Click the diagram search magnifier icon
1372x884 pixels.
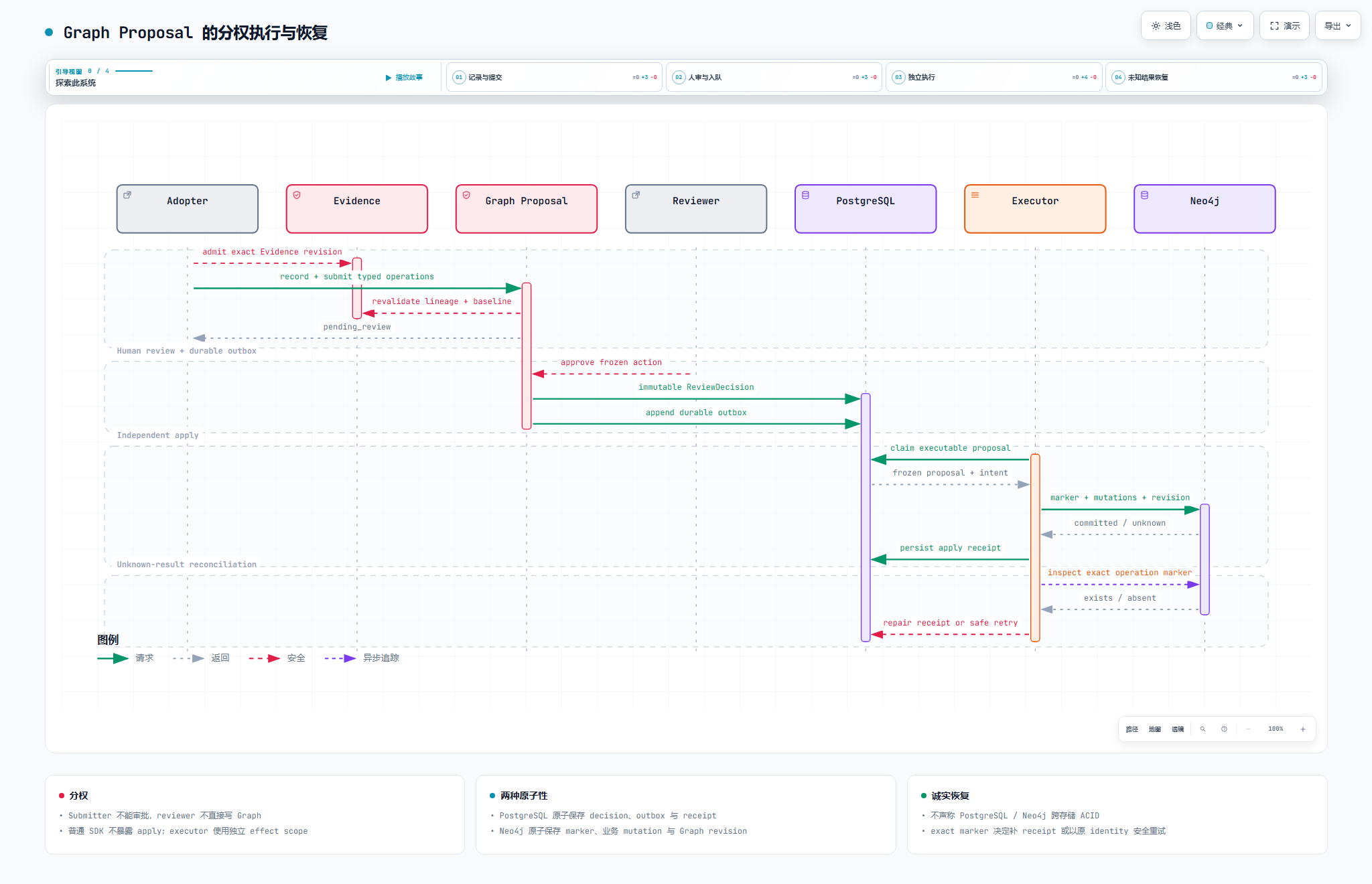coord(1203,729)
